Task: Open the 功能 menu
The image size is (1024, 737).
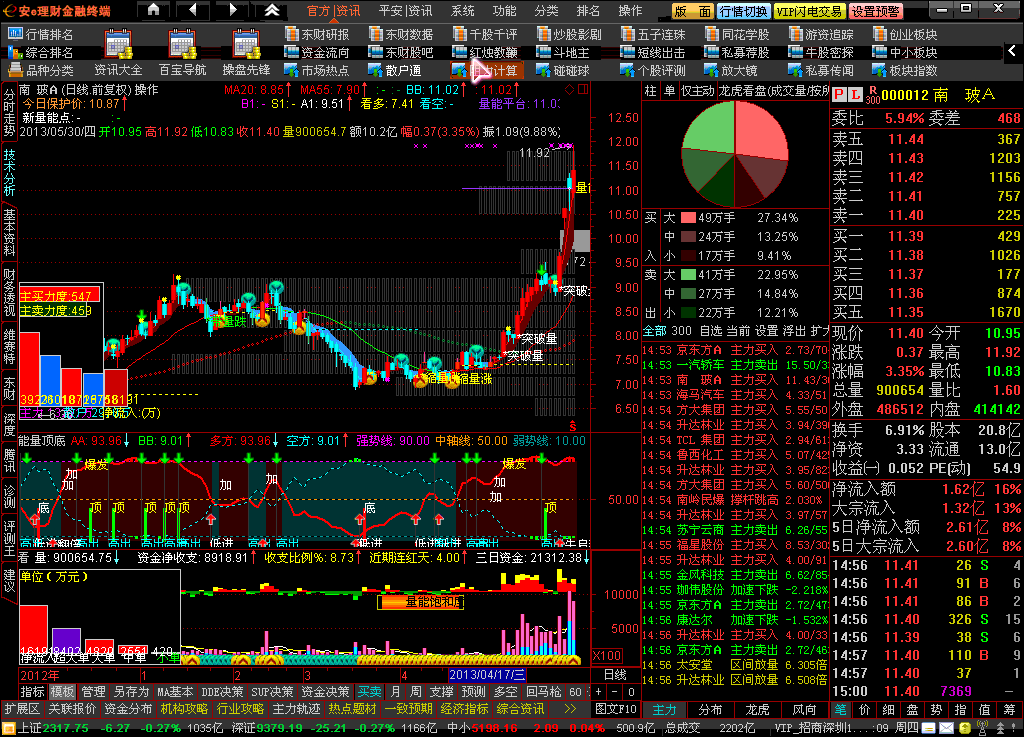Action: coord(504,11)
